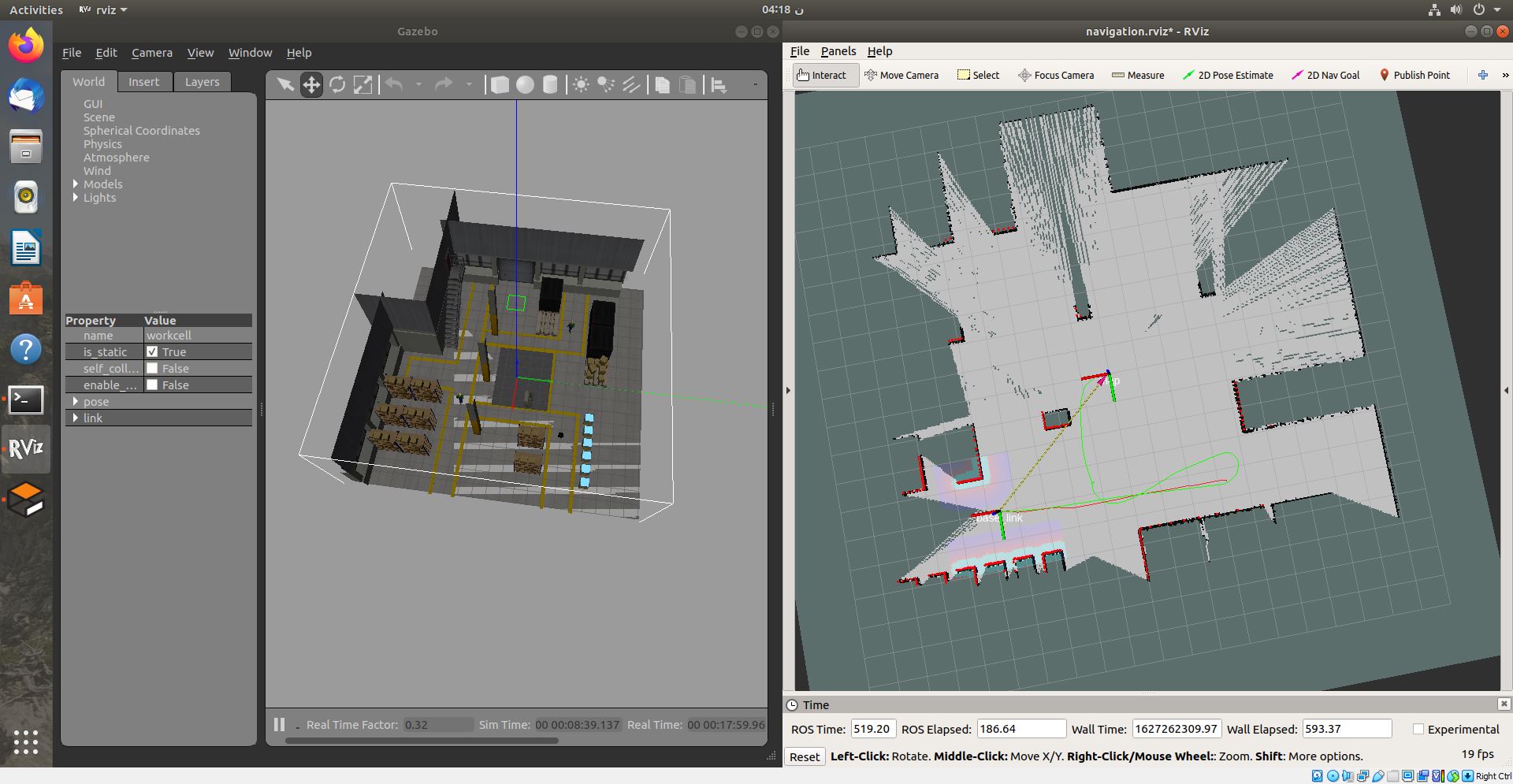Select the 2D Pose Estimate tool
The height and width of the screenshot is (784, 1513).
click(x=1228, y=75)
